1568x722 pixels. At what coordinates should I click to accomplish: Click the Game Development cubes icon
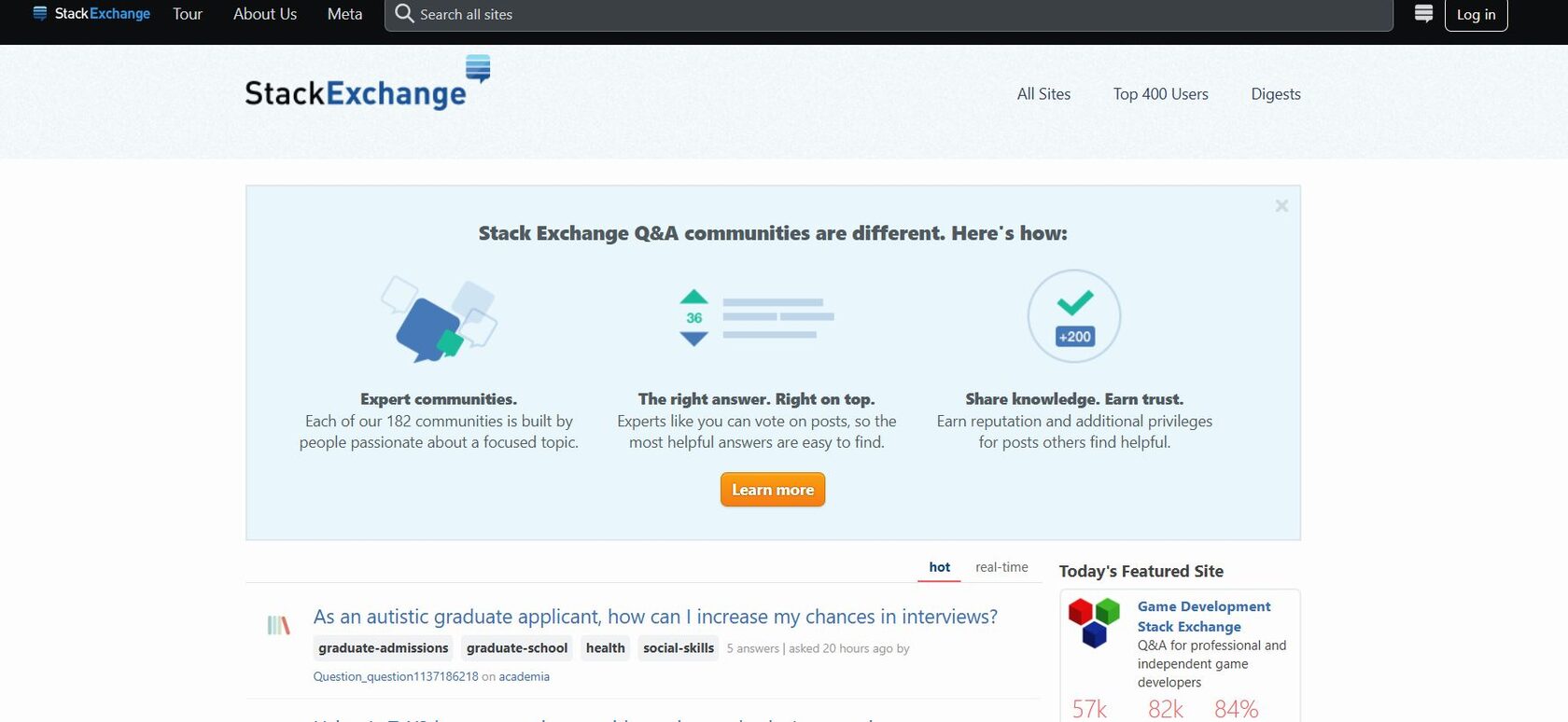point(1094,622)
